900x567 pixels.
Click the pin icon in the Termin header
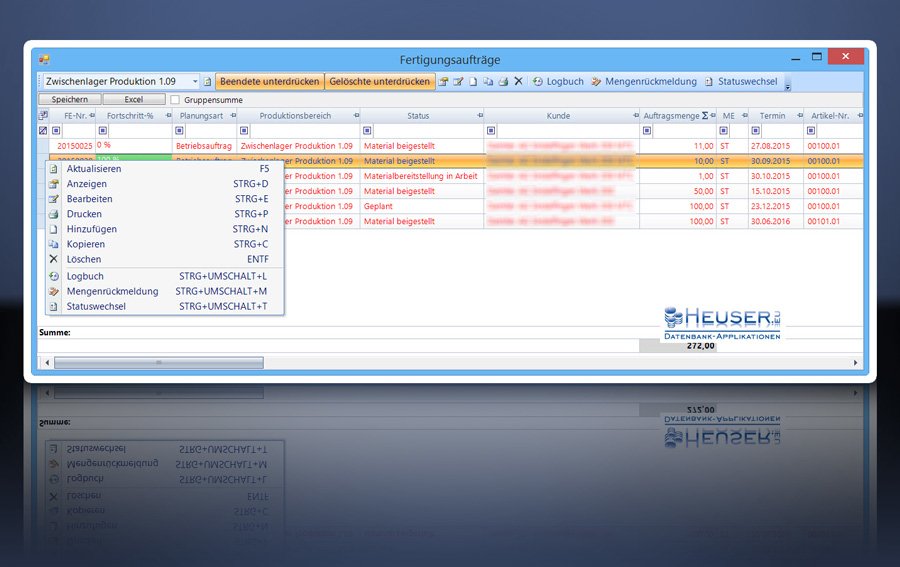click(x=800, y=115)
